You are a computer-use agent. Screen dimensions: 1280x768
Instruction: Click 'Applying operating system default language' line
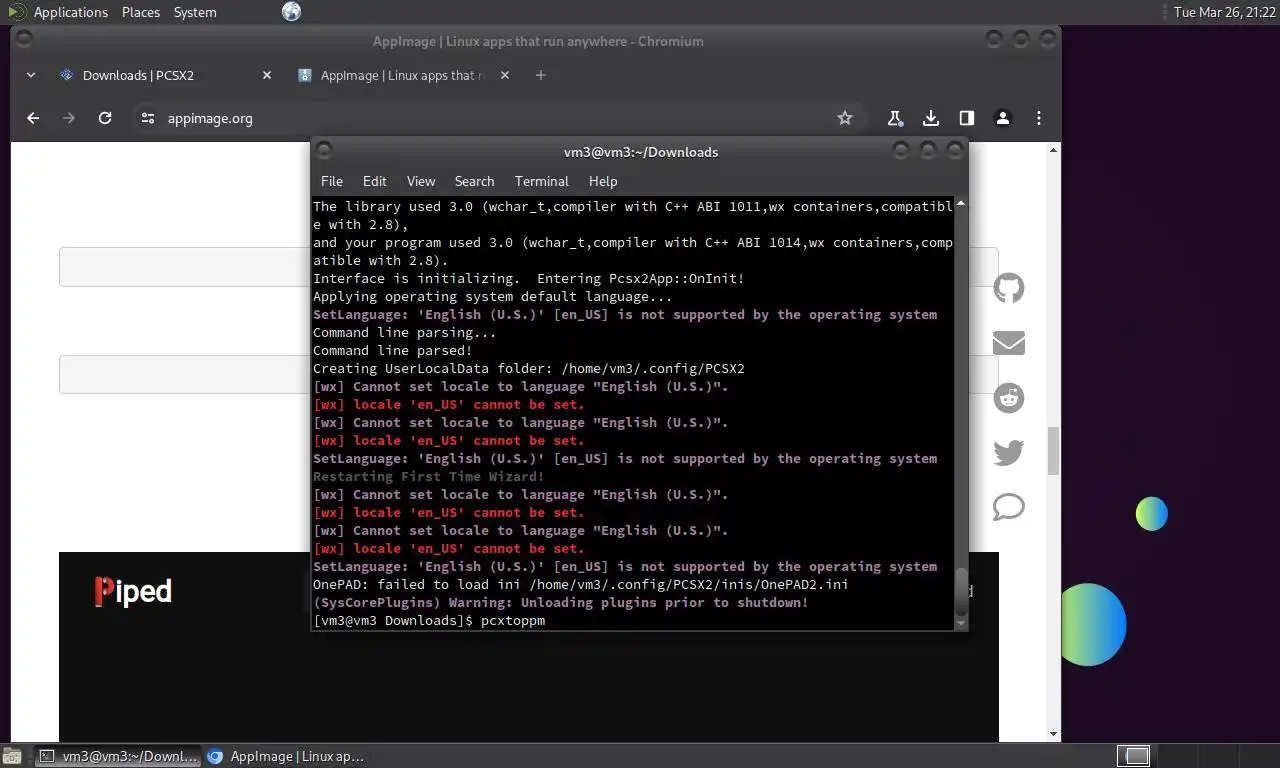[493, 297]
